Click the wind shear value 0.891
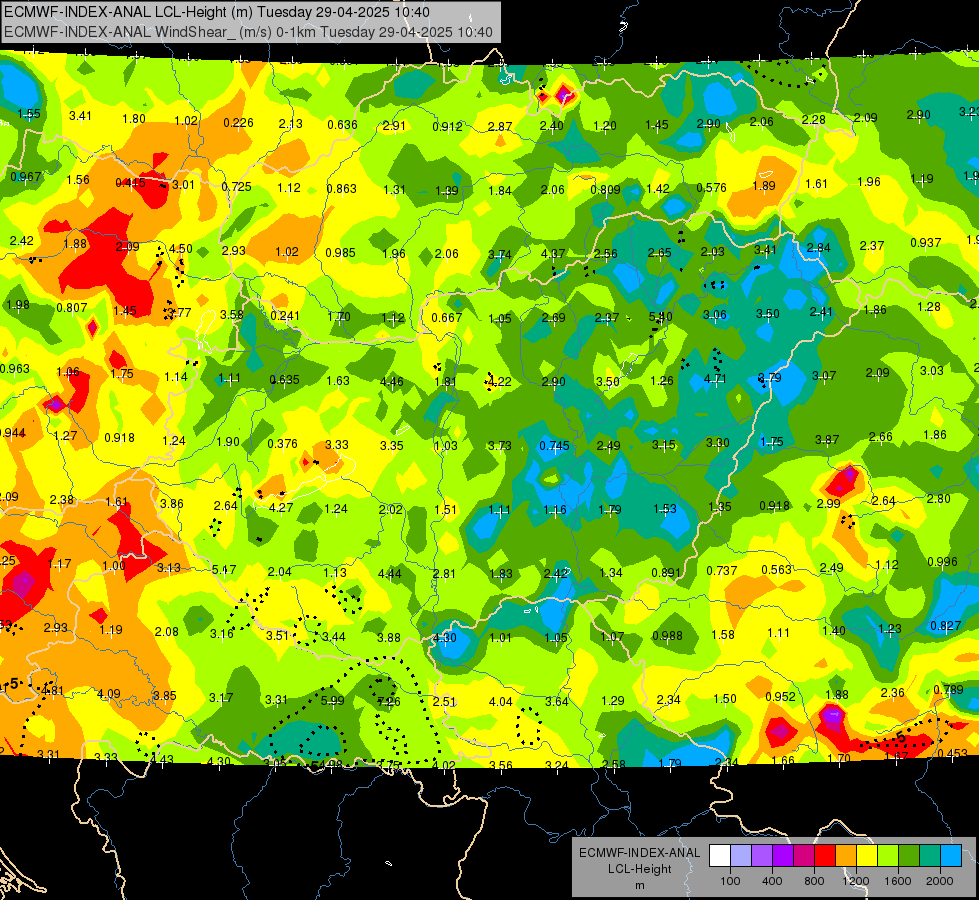Viewport: 979px width, 900px height. point(666,573)
